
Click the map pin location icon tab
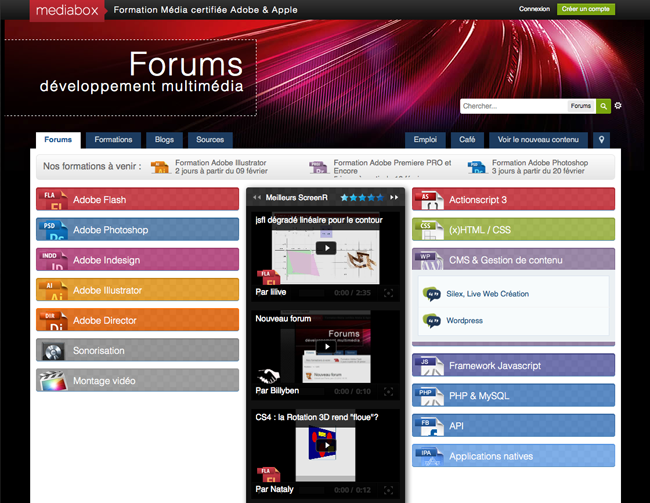(601, 140)
